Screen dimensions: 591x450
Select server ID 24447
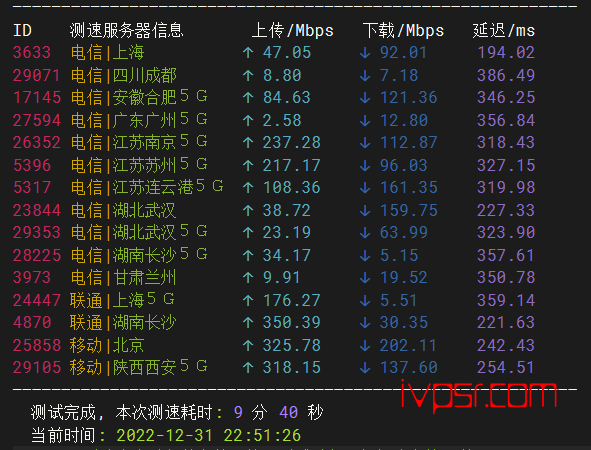point(37,300)
